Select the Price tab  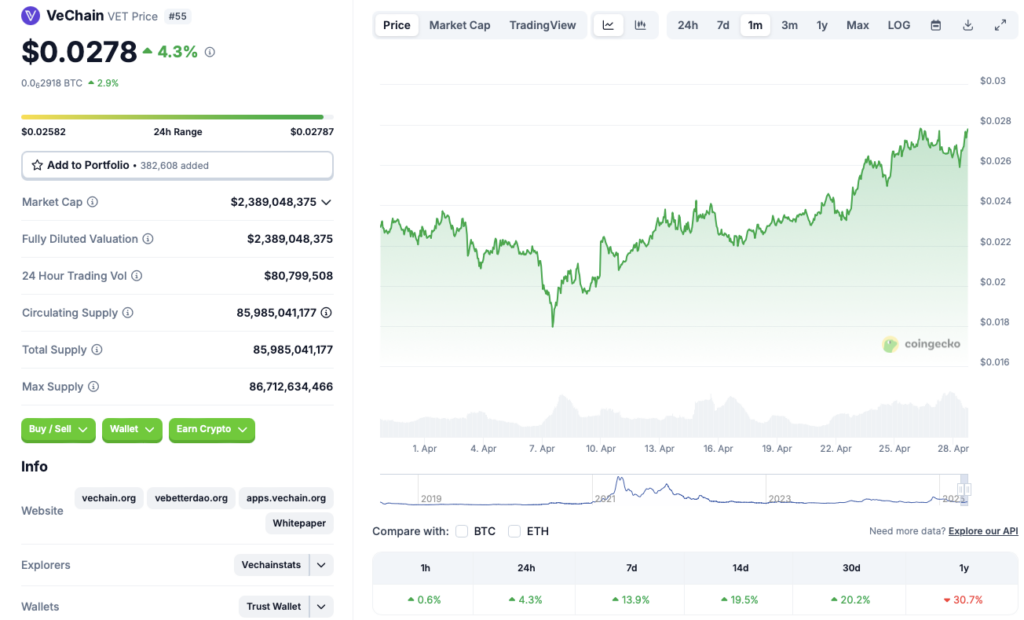[396, 25]
